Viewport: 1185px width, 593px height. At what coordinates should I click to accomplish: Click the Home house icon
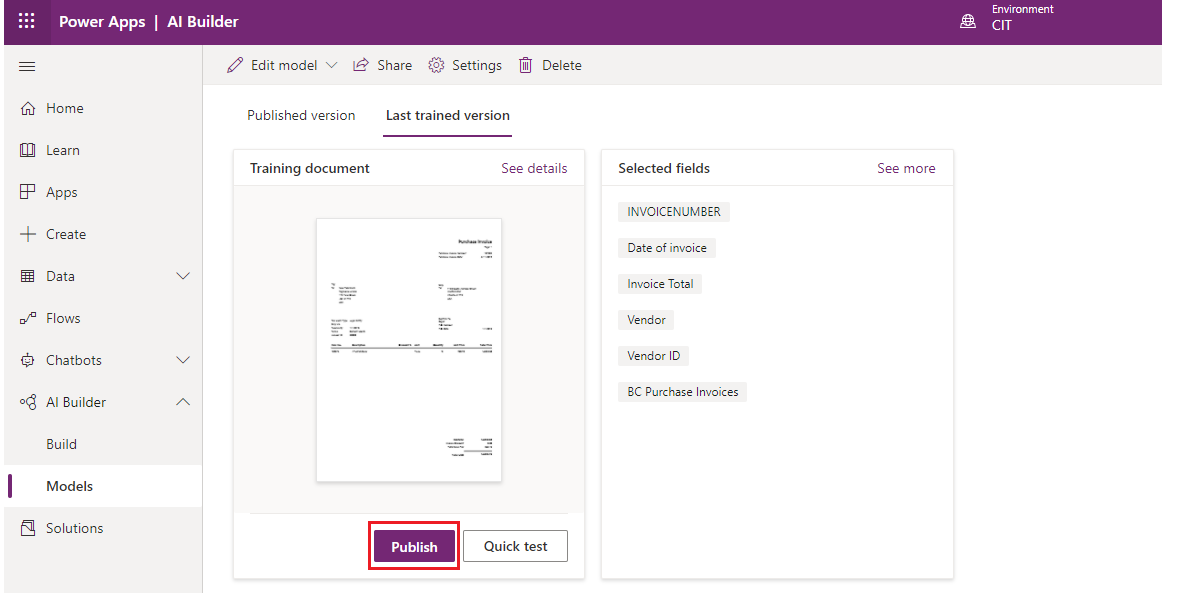click(x=28, y=108)
